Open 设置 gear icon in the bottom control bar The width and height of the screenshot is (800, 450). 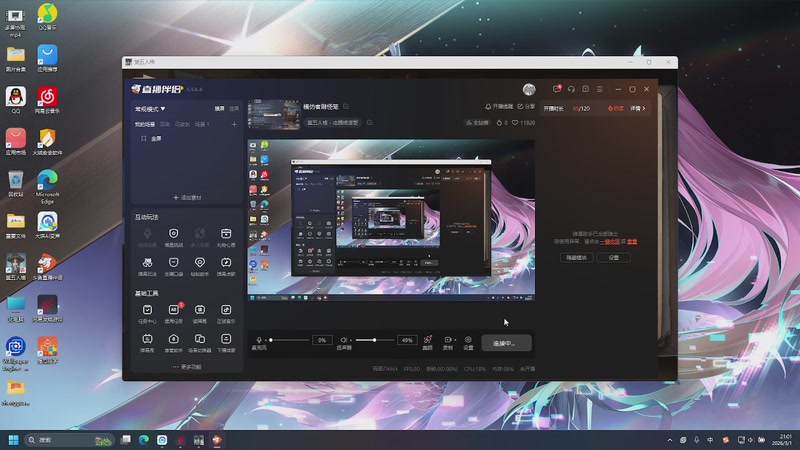(468, 342)
